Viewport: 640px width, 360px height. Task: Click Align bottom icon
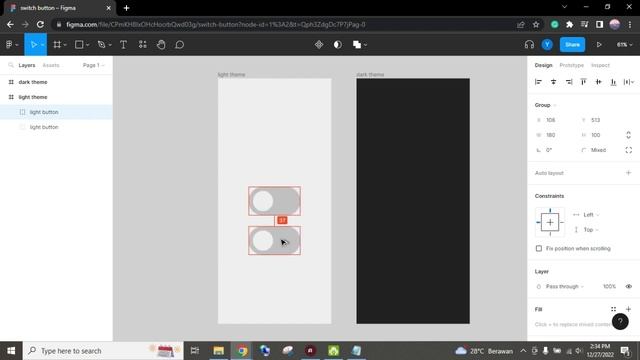click(x=613, y=82)
